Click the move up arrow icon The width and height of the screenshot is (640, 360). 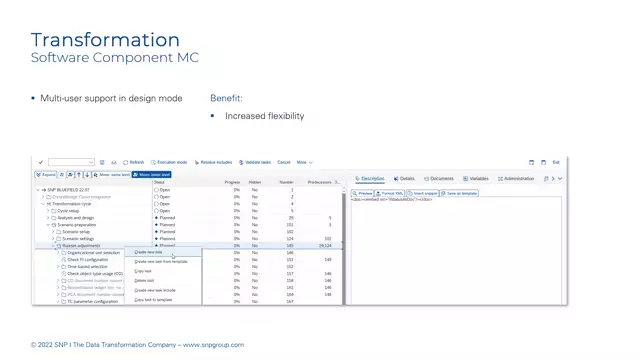point(79,175)
